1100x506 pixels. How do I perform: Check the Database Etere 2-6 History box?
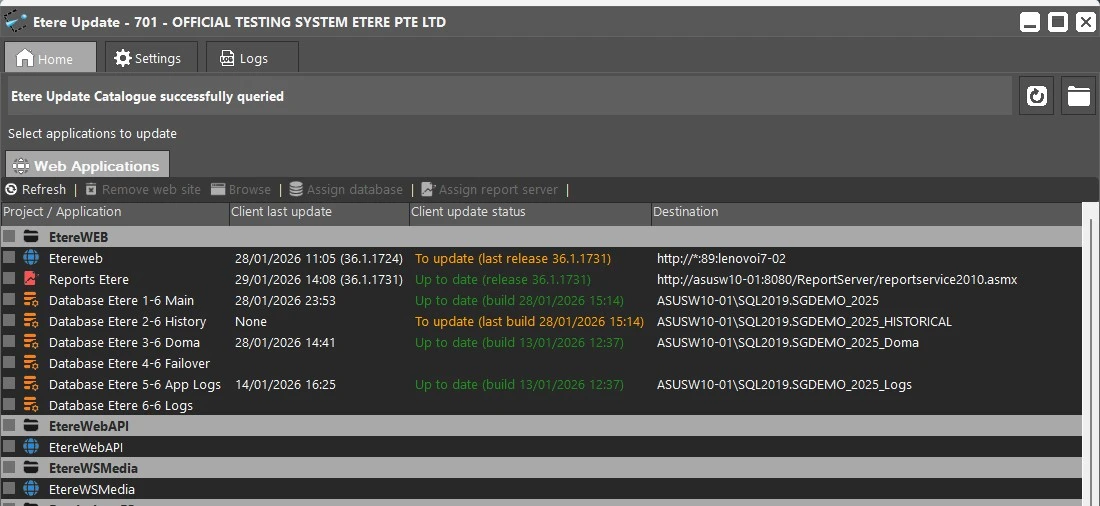pyautogui.click(x=9, y=321)
